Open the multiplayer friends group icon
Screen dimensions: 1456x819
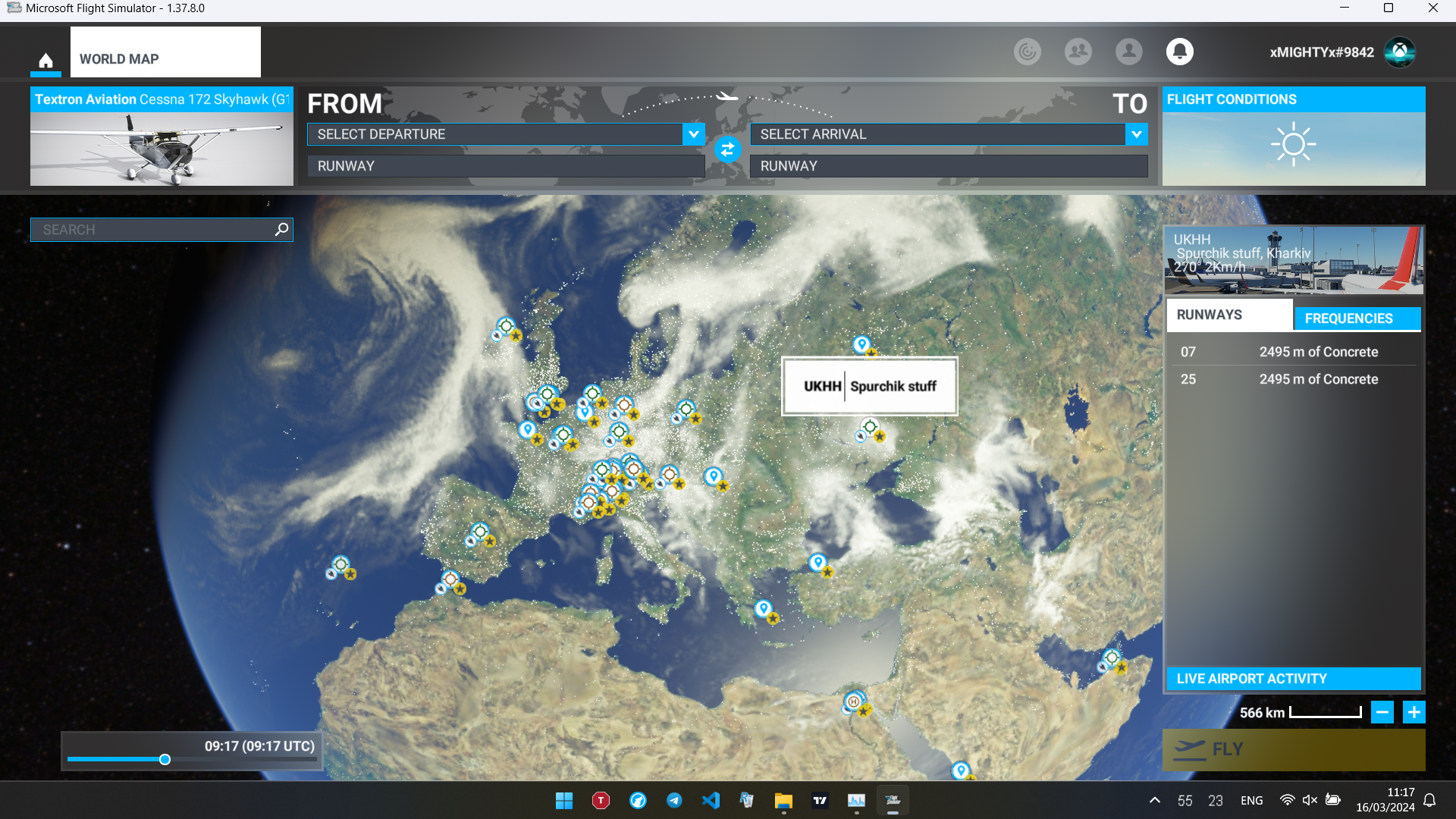pos(1078,52)
